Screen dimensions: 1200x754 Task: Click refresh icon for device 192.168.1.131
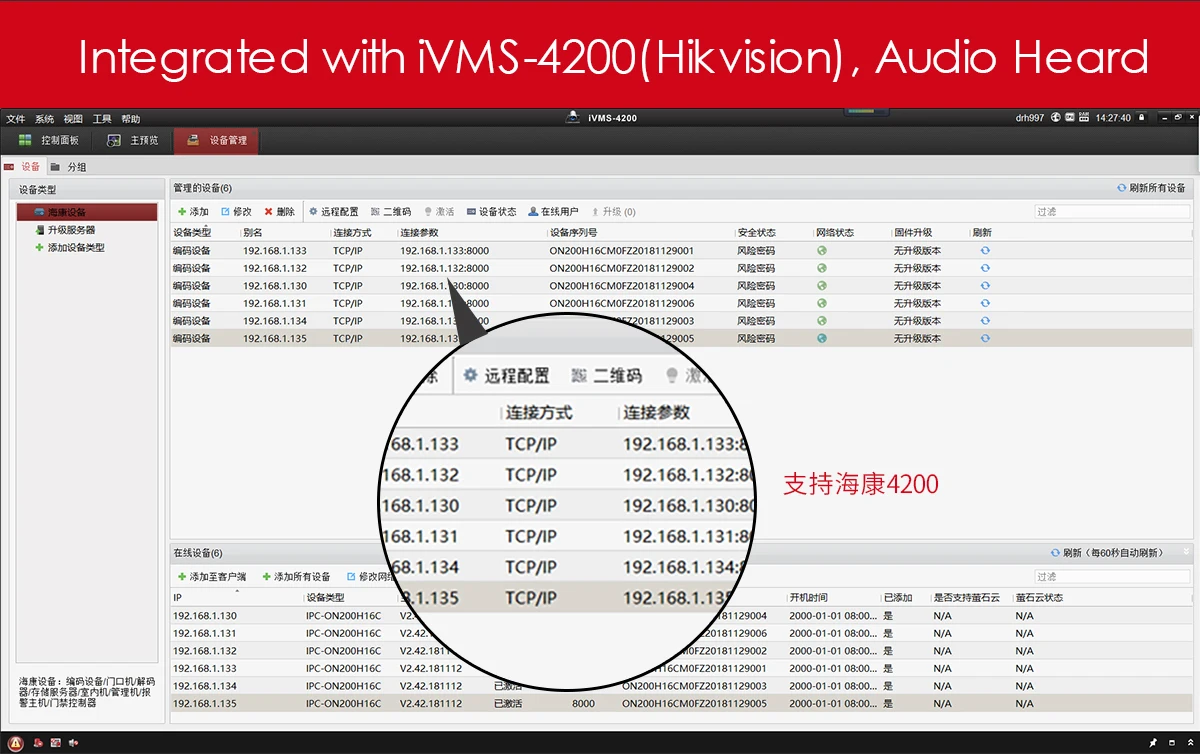(985, 303)
